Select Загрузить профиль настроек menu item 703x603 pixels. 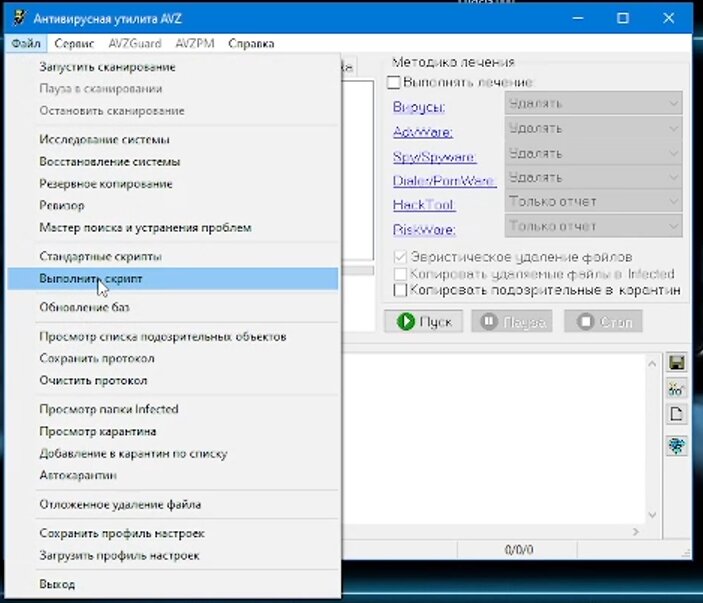coord(173,556)
